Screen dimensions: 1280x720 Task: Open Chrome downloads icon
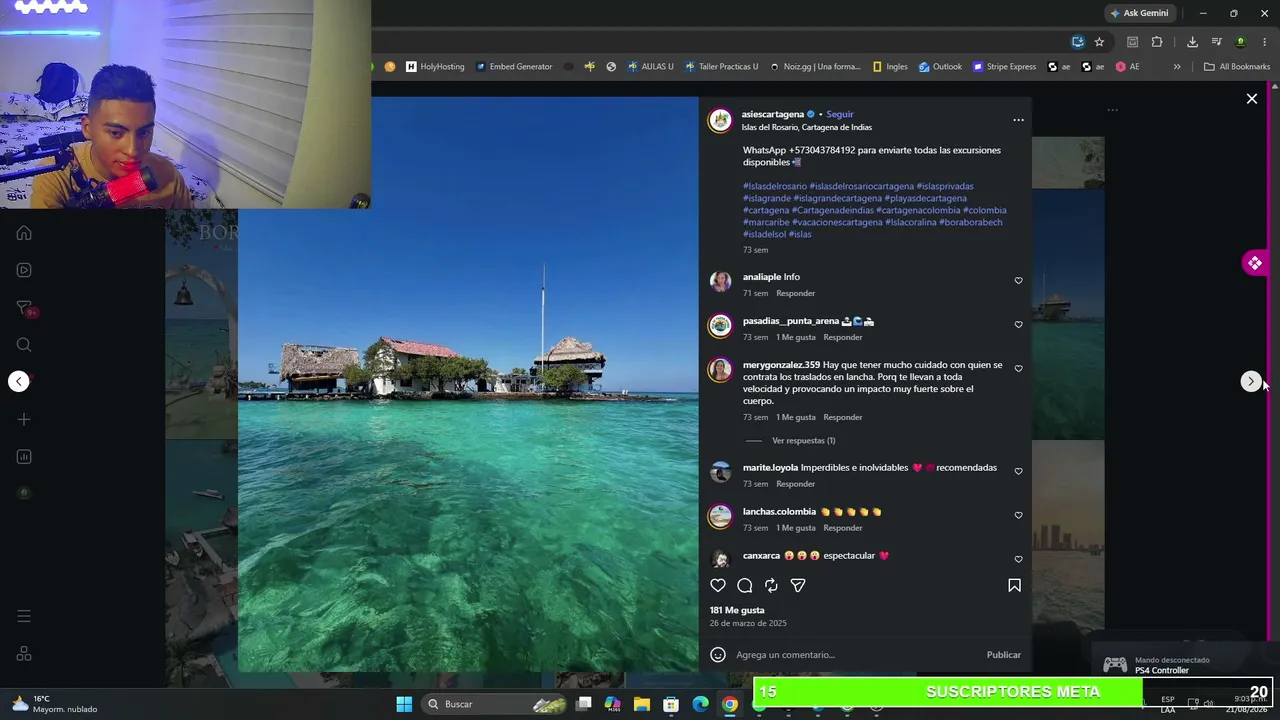(x=1192, y=42)
